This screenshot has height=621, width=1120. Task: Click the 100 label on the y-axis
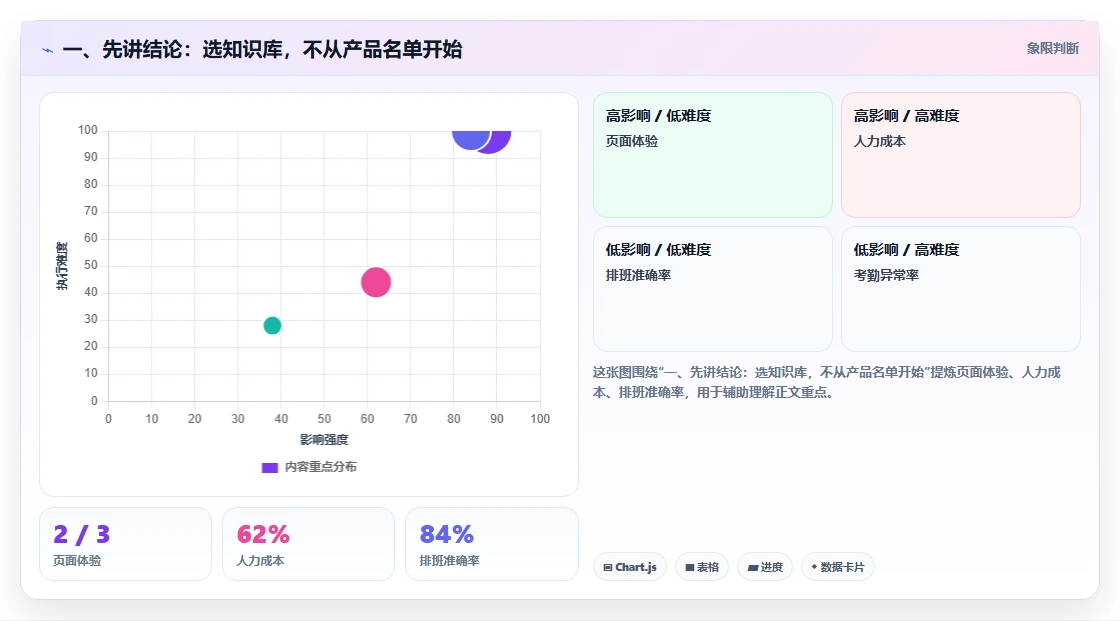pos(88,130)
